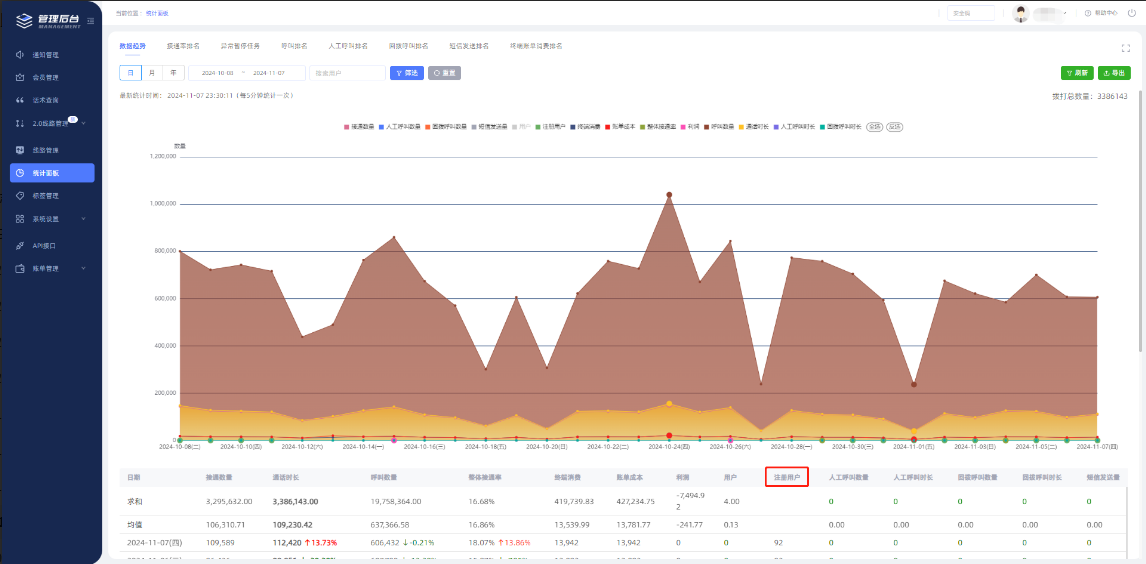Switch to the 呼叫排名 tab
Image resolution: width=1146 pixels, height=564 pixels.
294,46
